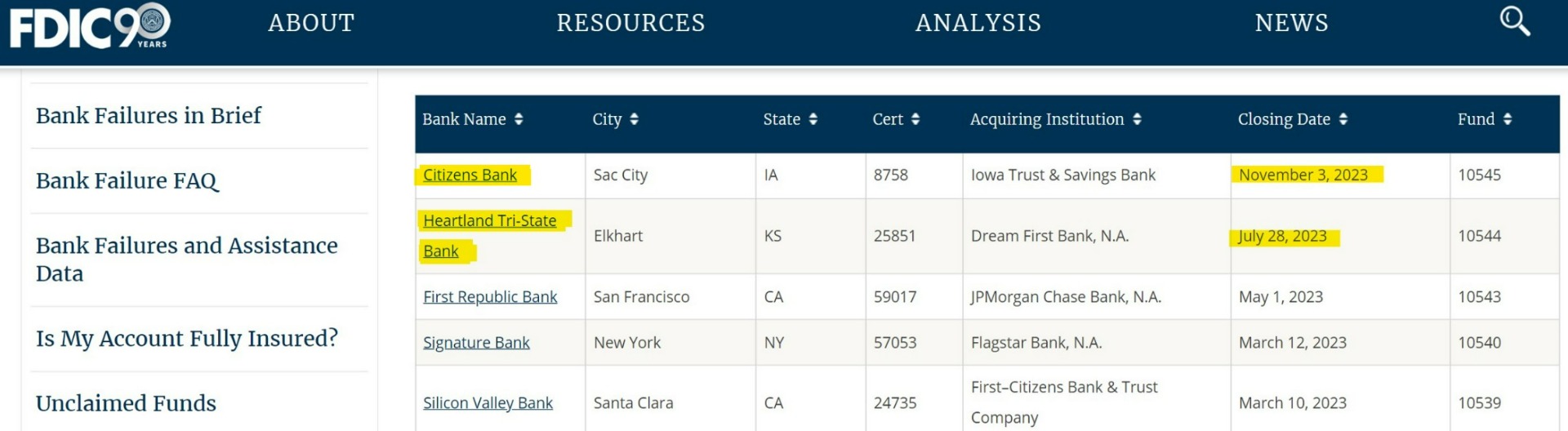Open the Citizens Bank link
1568x431 pixels.
(x=470, y=175)
